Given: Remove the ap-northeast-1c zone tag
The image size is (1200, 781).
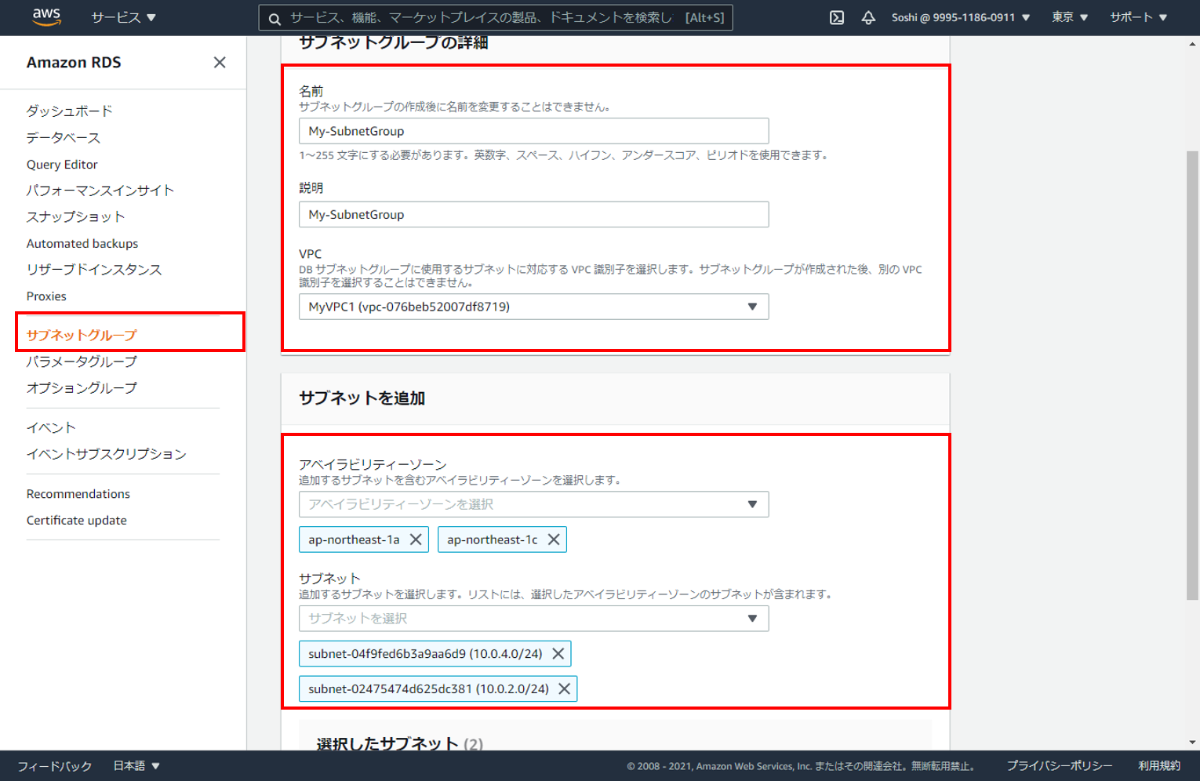Looking at the screenshot, I should point(554,540).
